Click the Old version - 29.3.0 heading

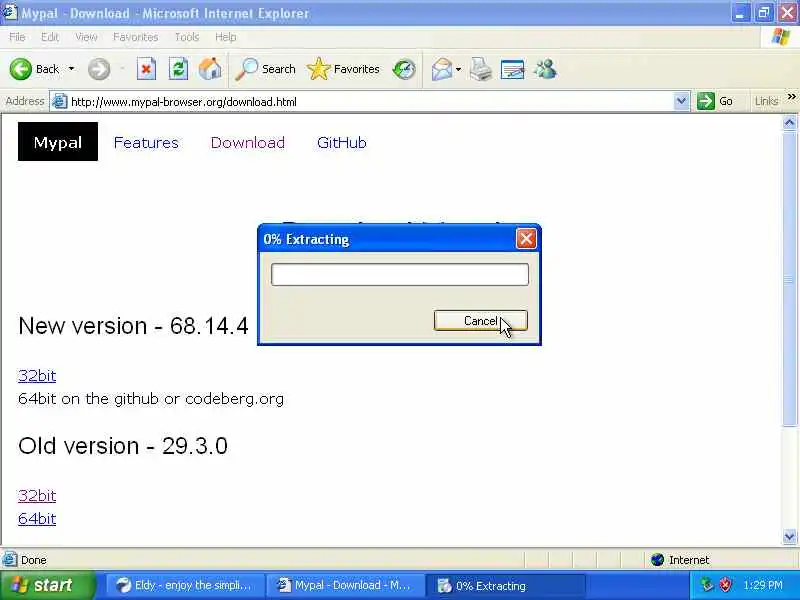click(123, 446)
